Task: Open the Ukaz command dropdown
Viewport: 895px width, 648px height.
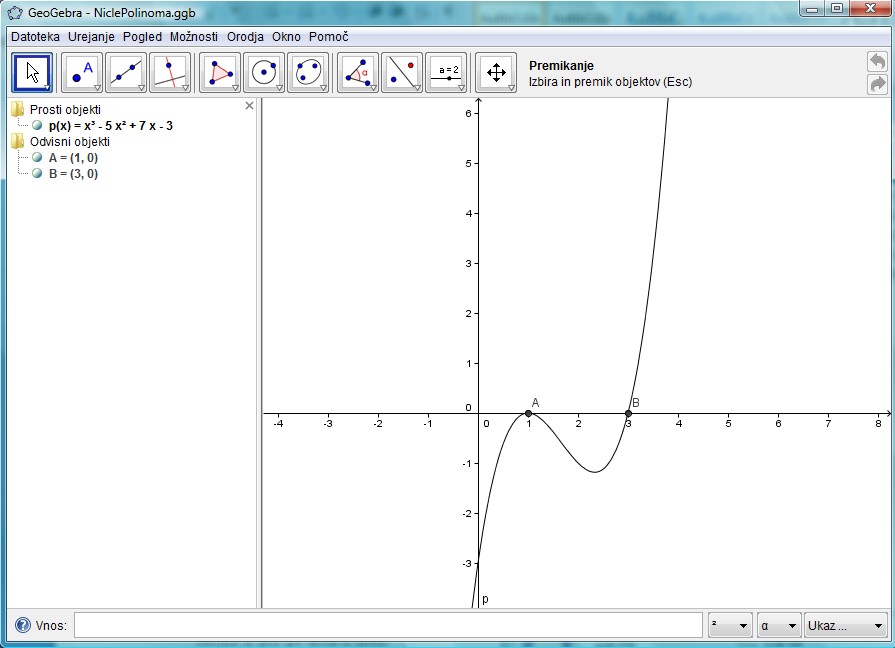Action: (846, 626)
